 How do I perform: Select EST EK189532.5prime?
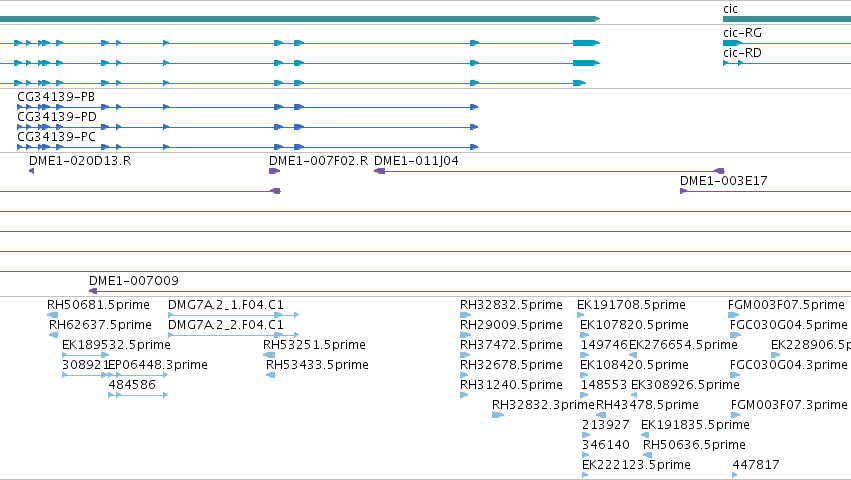point(116,345)
